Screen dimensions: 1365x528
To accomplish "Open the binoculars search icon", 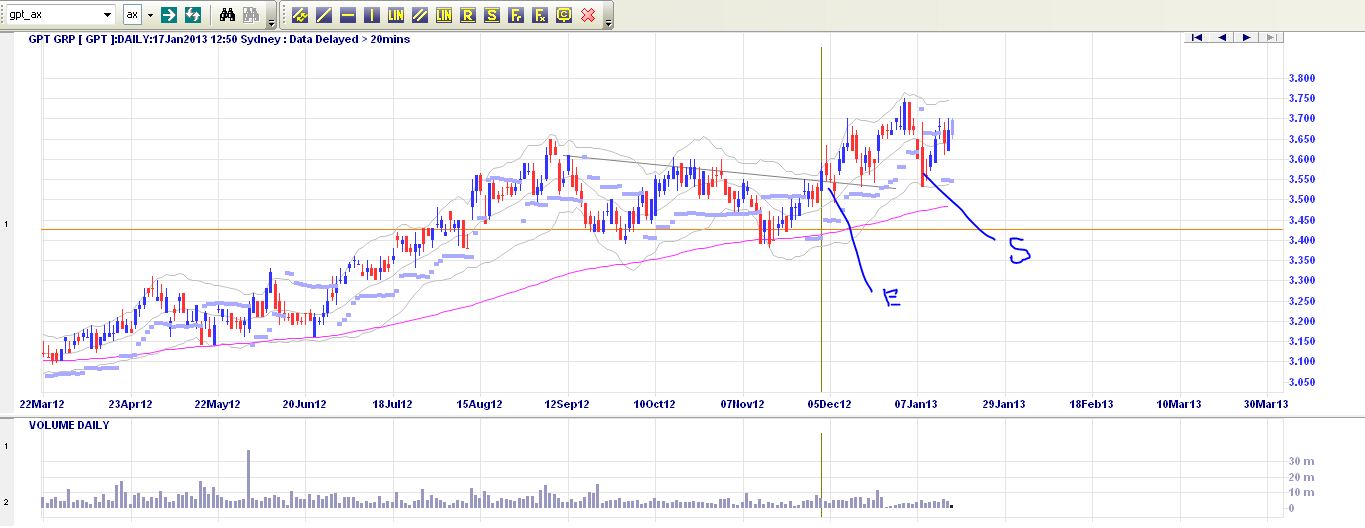I will pos(228,15).
